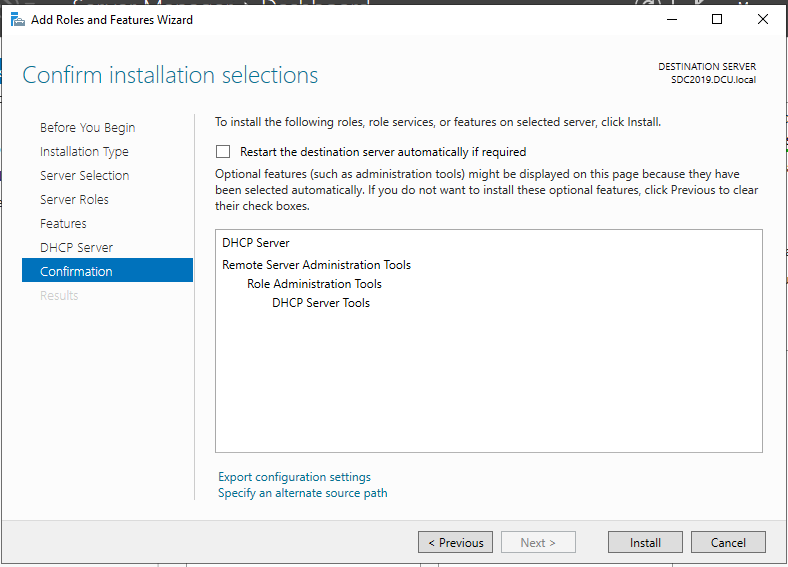
Task: Switch to the Features step
Action: 63,224
